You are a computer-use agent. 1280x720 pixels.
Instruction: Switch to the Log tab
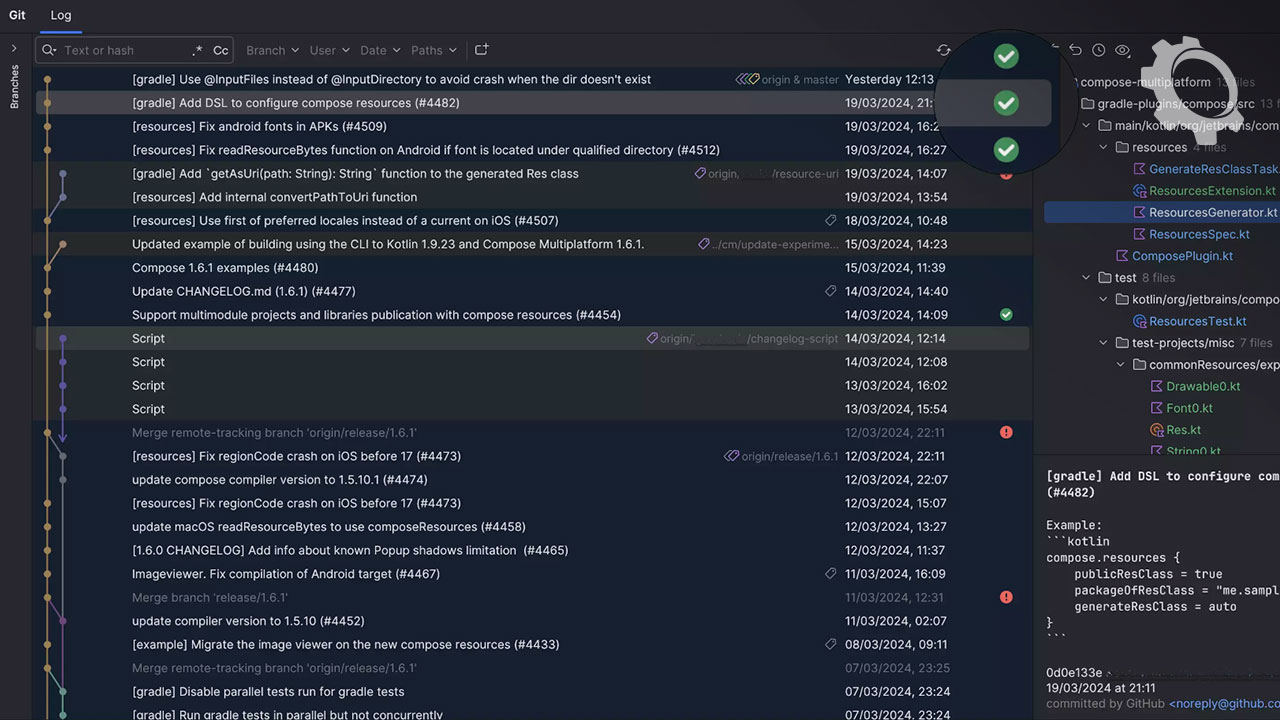tap(61, 15)
